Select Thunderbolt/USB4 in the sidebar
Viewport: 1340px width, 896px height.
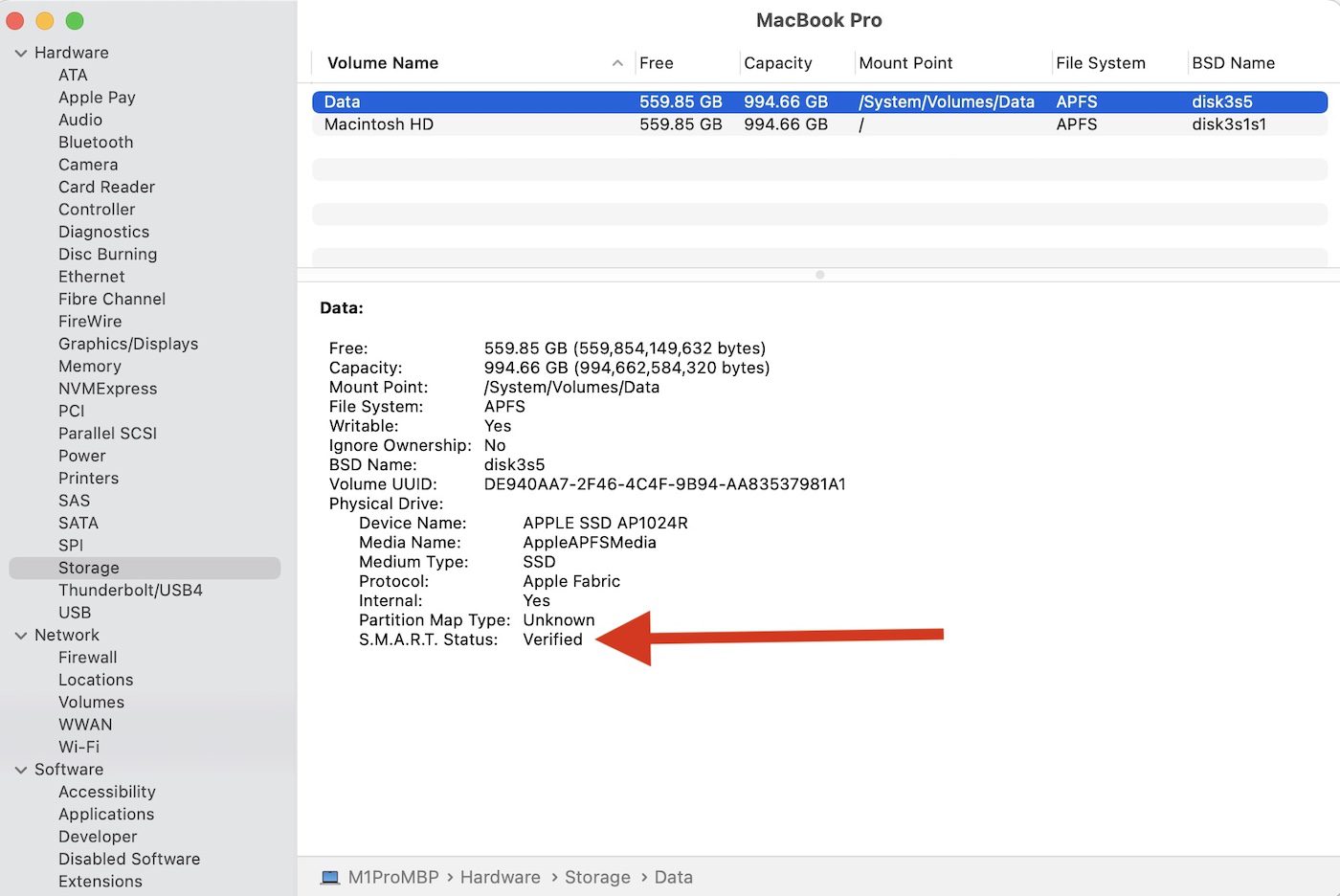click(x=130, y=590)
